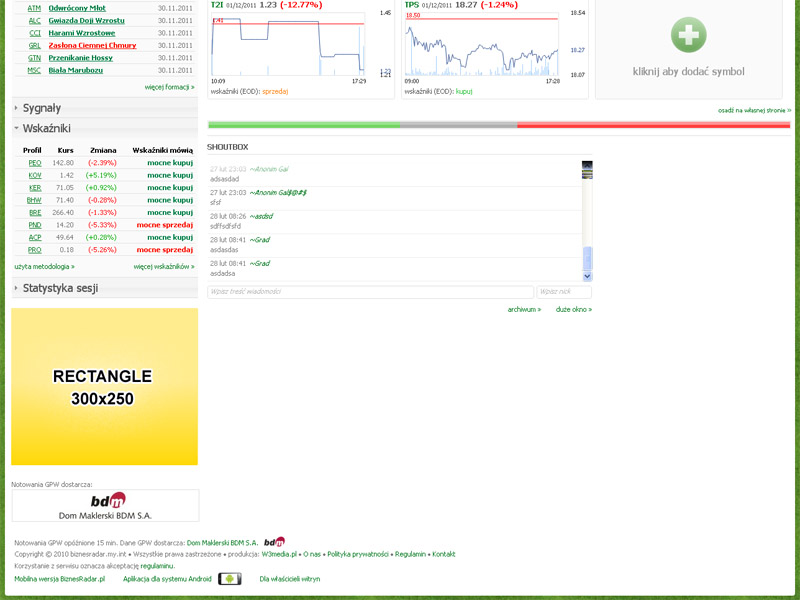The height and width of the screenshot is (600, 800).
Task: Open the shoutbox archiwum link
Action: pyautogui.click(x=524, y=310)
